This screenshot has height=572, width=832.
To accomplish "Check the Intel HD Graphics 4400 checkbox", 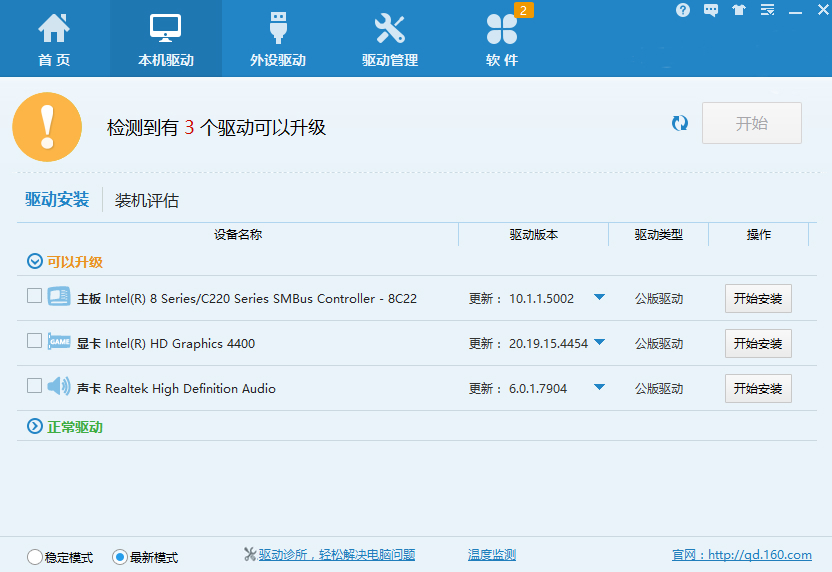I will click(34, 341).
